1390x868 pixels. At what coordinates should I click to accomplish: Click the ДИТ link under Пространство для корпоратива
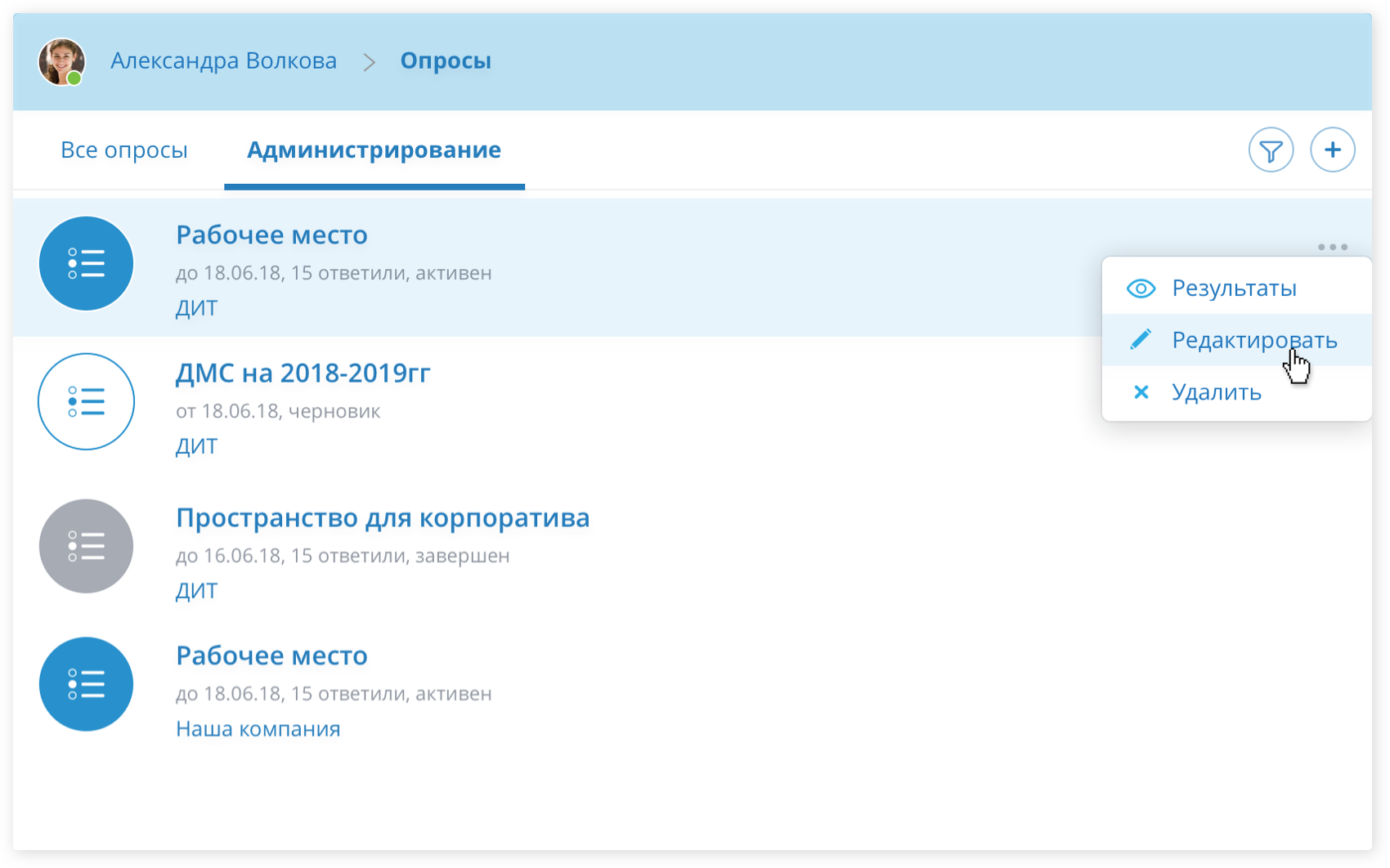[x=196, y=590]
